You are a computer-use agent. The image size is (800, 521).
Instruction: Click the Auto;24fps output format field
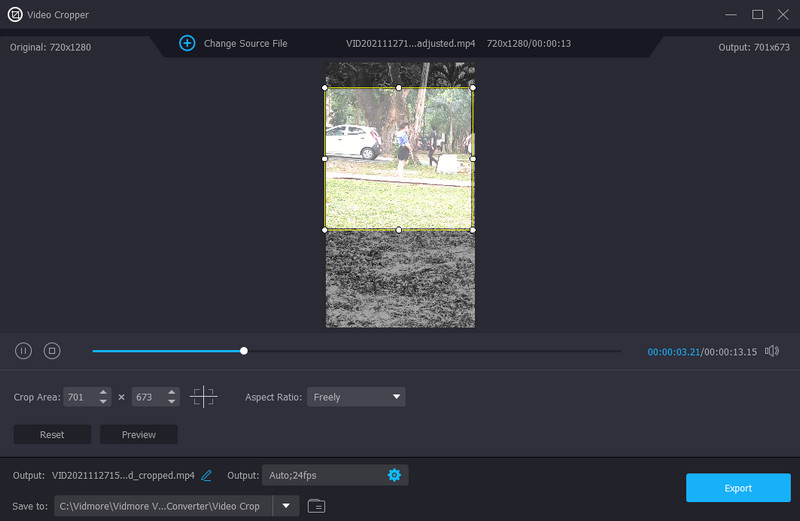pos(322,475)
